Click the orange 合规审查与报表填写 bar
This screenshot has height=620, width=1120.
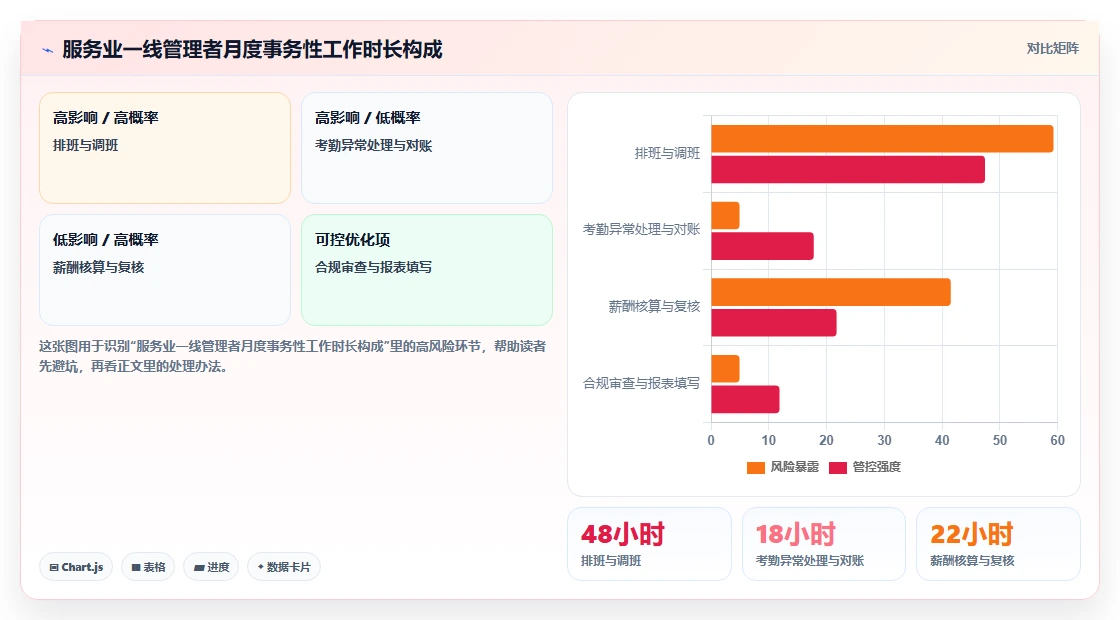(725, 369)
